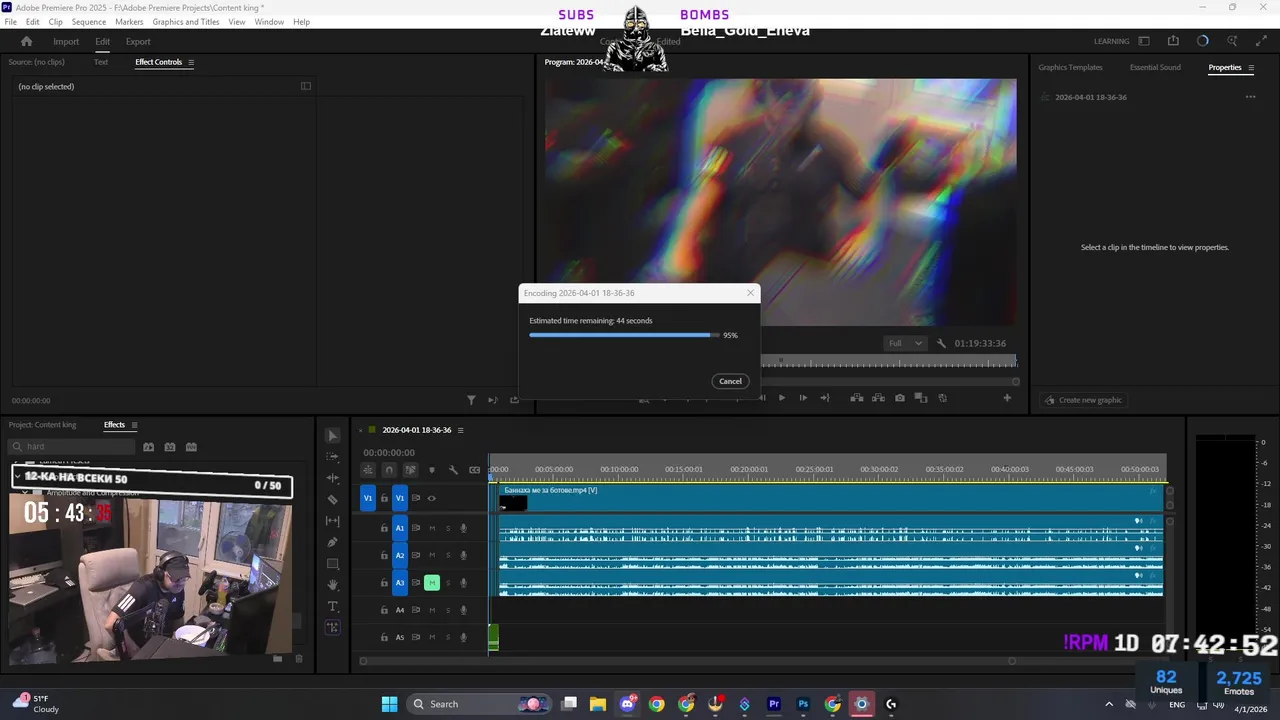Image resolution: width=1280 pixels, height=720 pixels.
Task: Click the encoding progress bar at 95%
Action: 623,335
